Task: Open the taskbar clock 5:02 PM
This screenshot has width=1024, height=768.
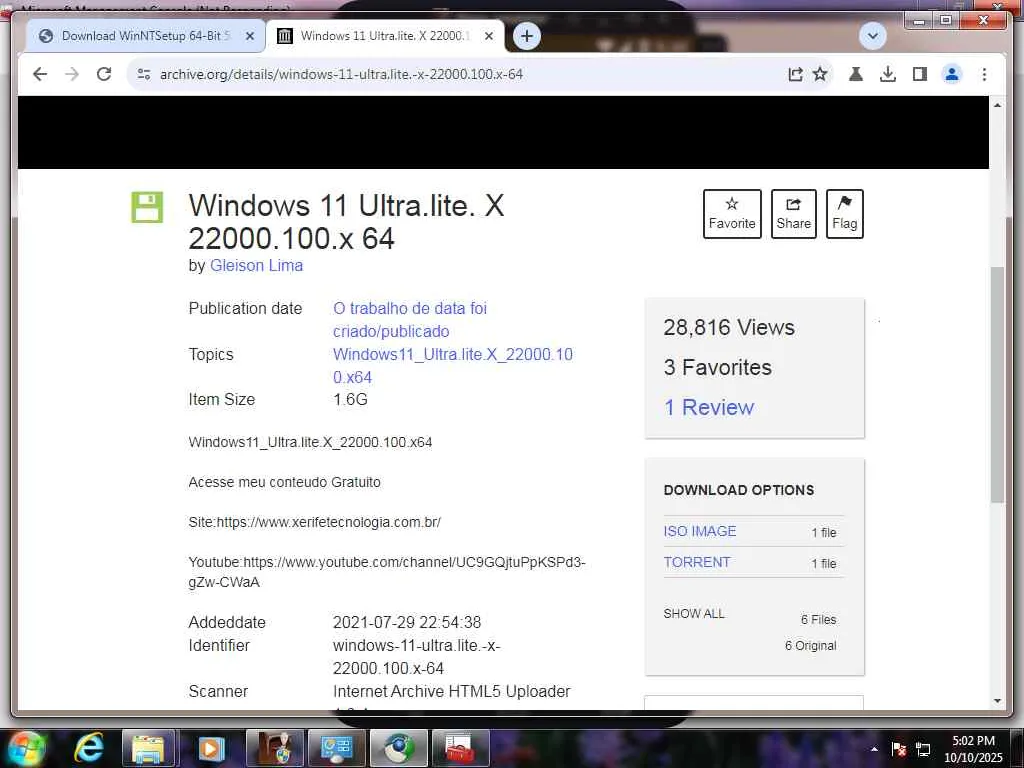Action: click(x=973, y=749)
